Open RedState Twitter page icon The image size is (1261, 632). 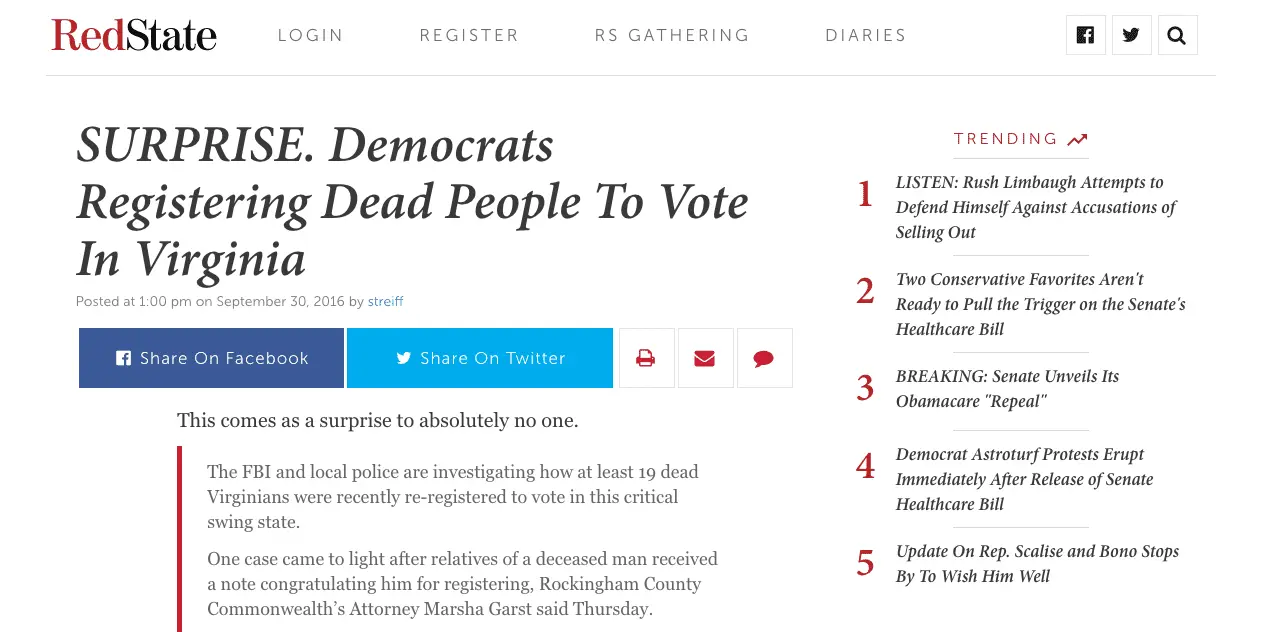click(x=1131, y=36)
